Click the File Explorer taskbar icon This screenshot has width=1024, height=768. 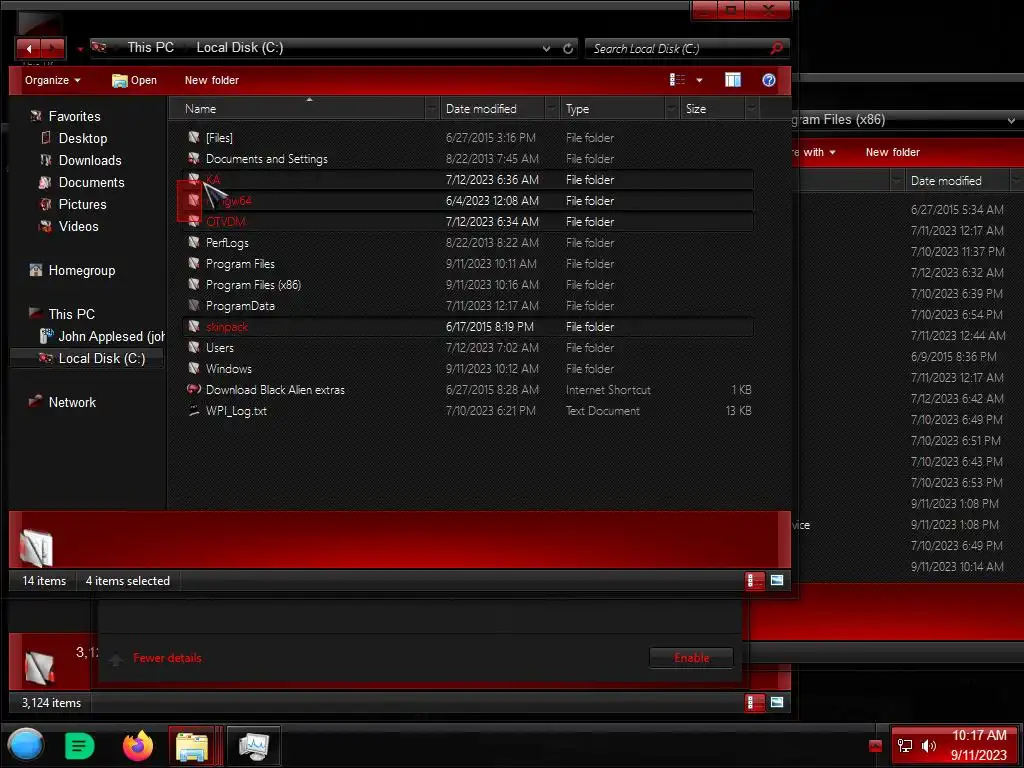pos(191,746)
